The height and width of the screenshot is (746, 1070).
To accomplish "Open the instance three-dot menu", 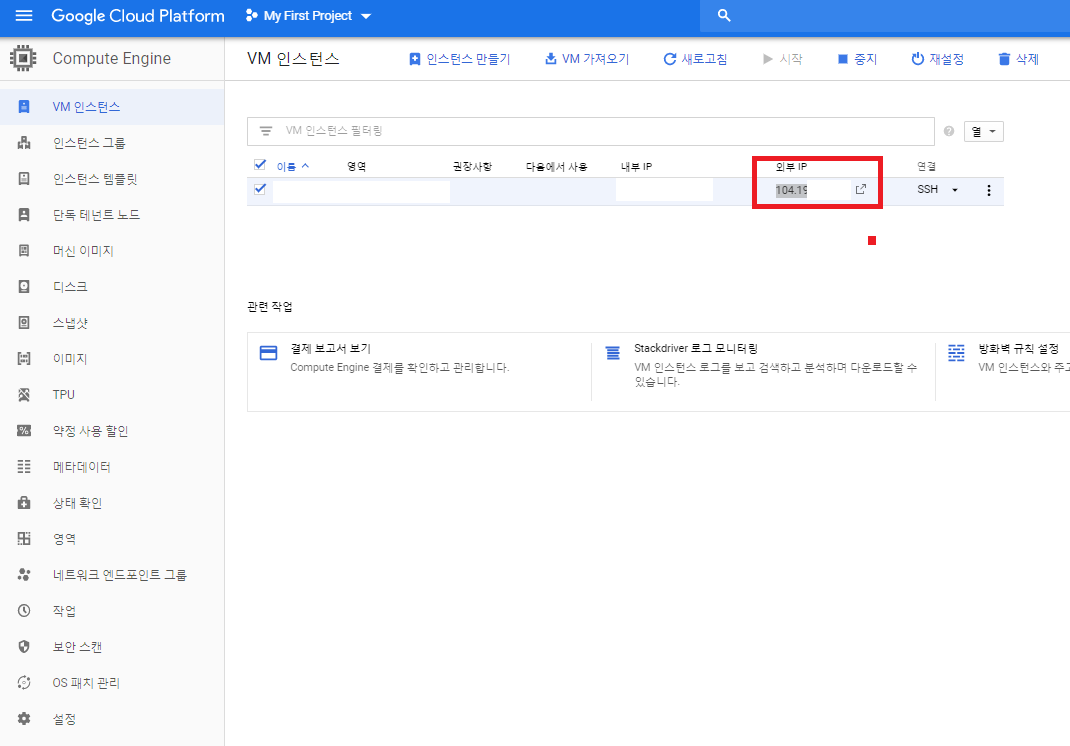I will (x=989, y=190).
